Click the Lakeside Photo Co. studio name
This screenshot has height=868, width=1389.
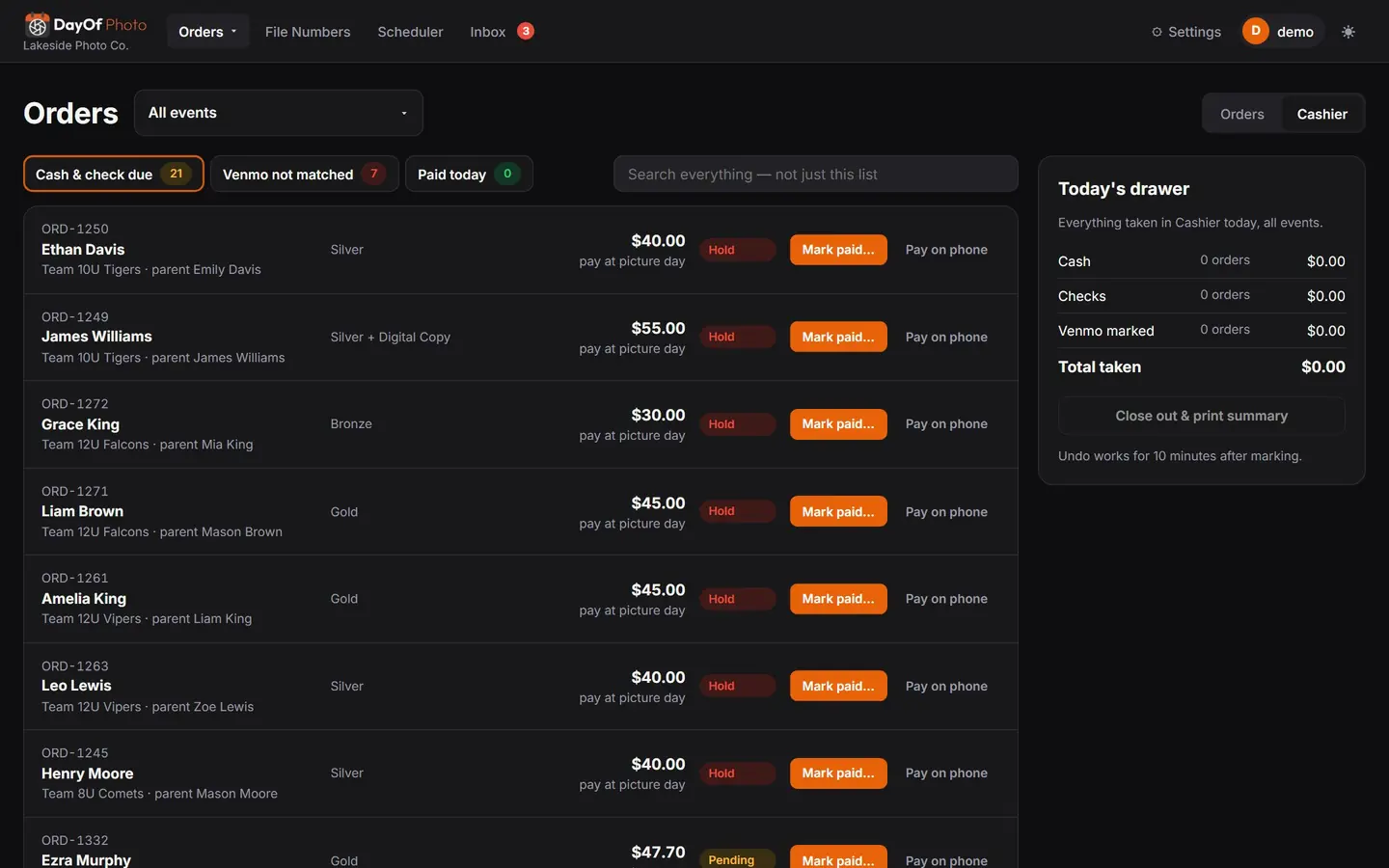tap(75, 45)
